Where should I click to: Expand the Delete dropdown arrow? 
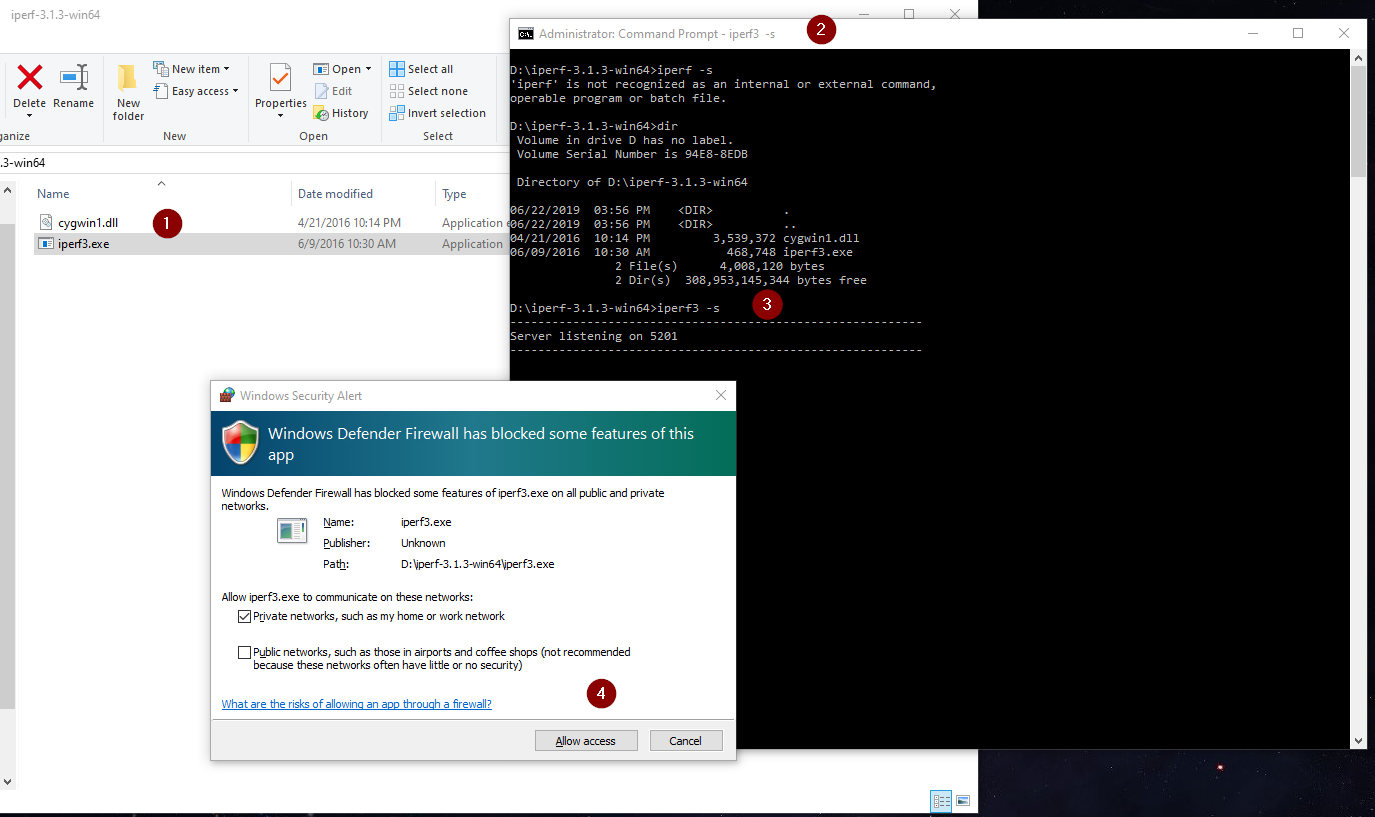pyautogui.click(x=30, y=116)
